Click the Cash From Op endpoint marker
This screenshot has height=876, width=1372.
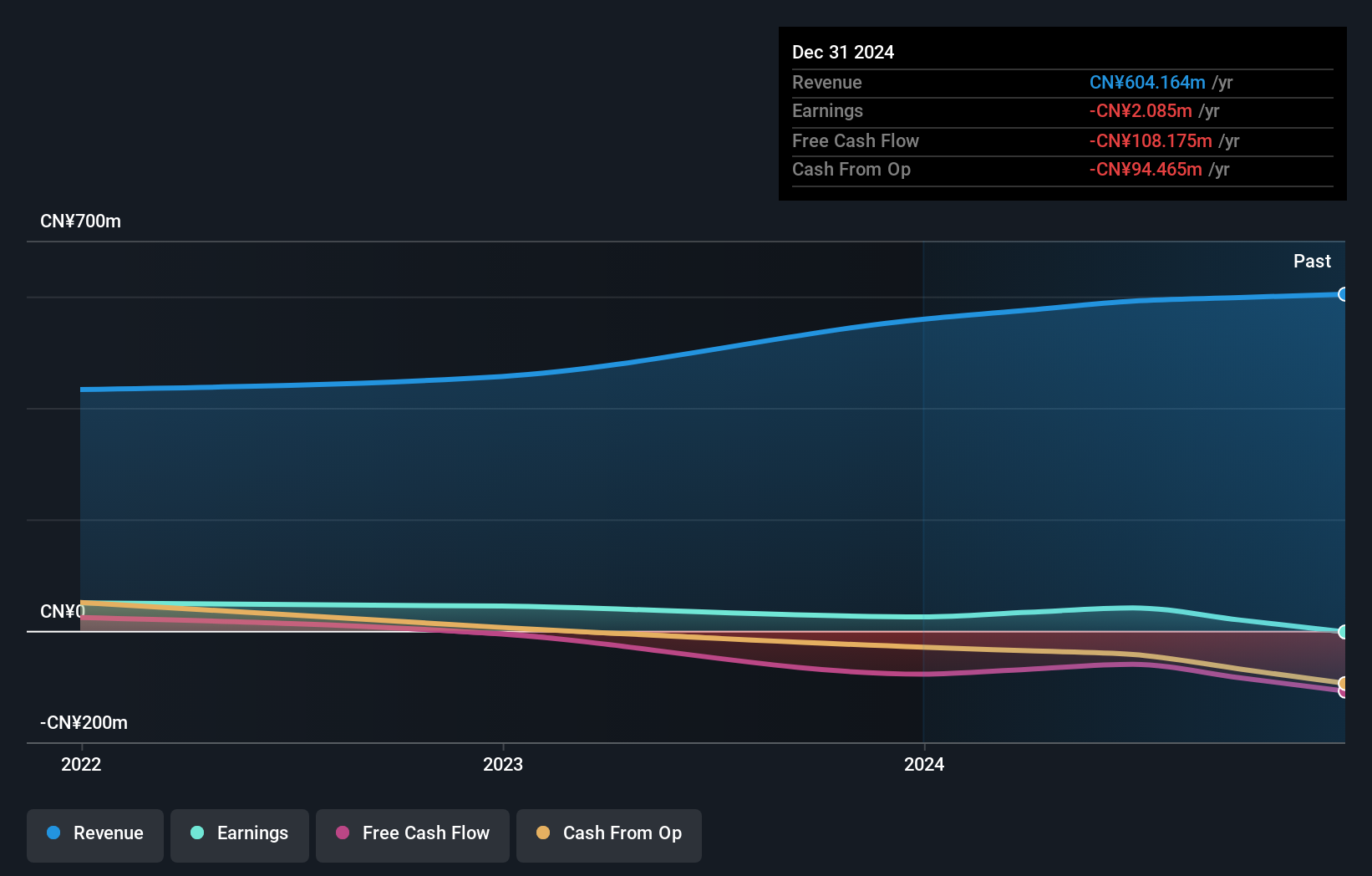click(x=1343, y=684)
